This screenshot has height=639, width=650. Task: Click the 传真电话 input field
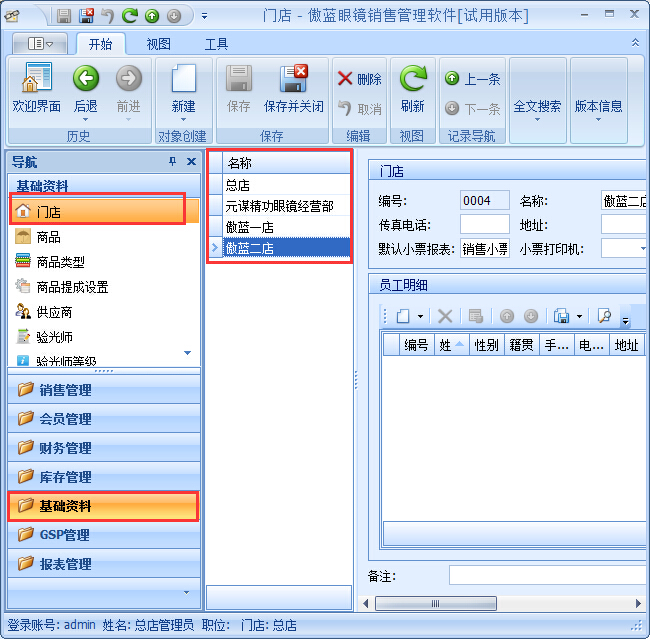coord(484,225)
